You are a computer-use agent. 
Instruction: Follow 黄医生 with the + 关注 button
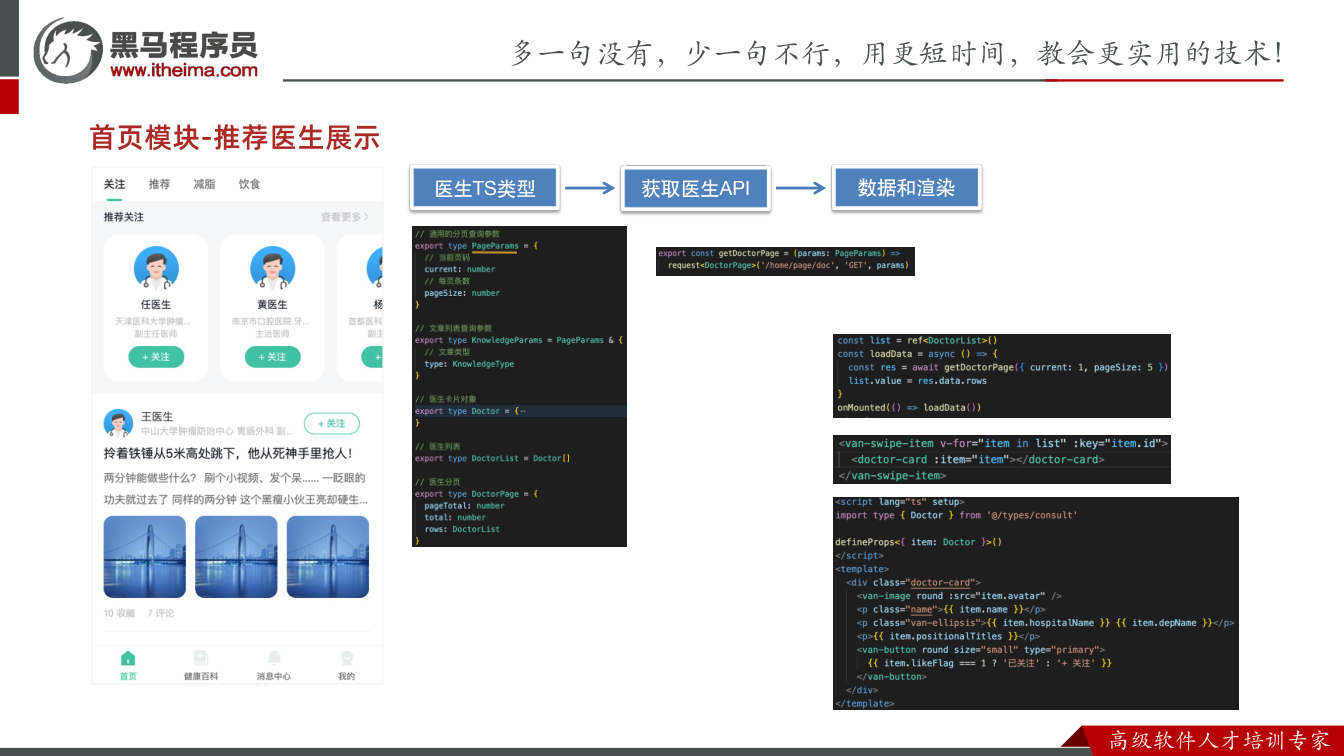(x=272, y=357)
